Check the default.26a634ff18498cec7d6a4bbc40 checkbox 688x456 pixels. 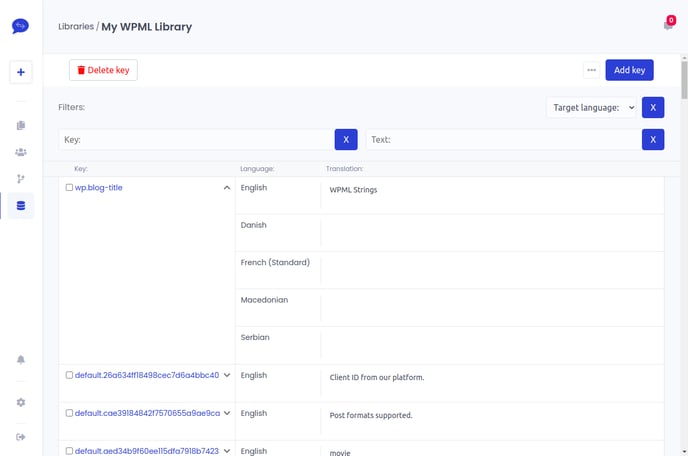69,375
